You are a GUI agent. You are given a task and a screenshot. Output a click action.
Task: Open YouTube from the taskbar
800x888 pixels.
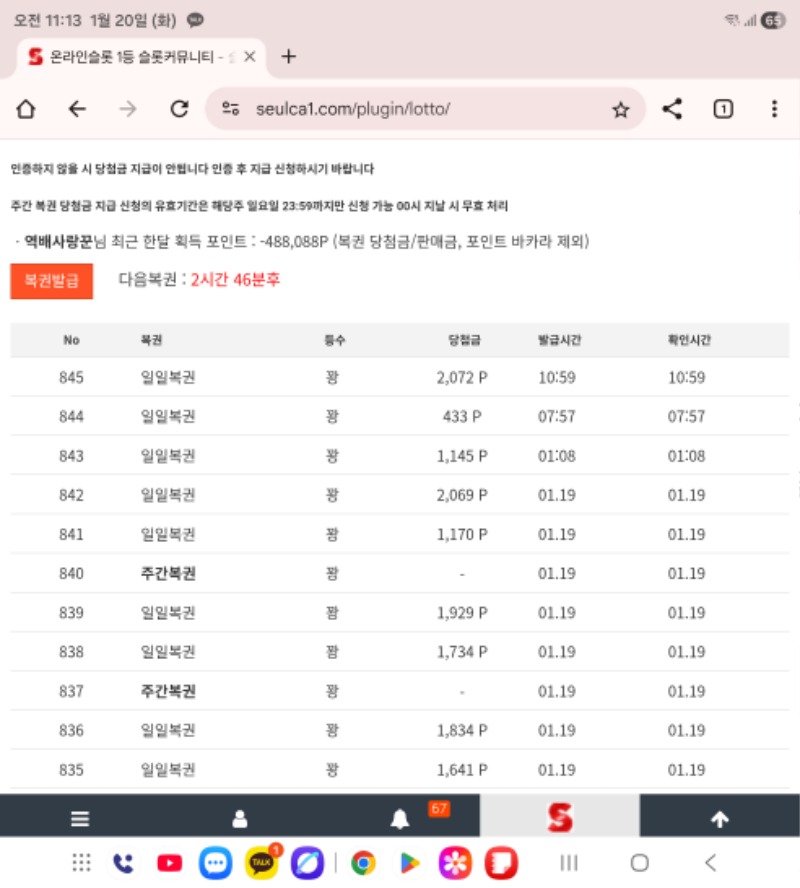[170, 862]
